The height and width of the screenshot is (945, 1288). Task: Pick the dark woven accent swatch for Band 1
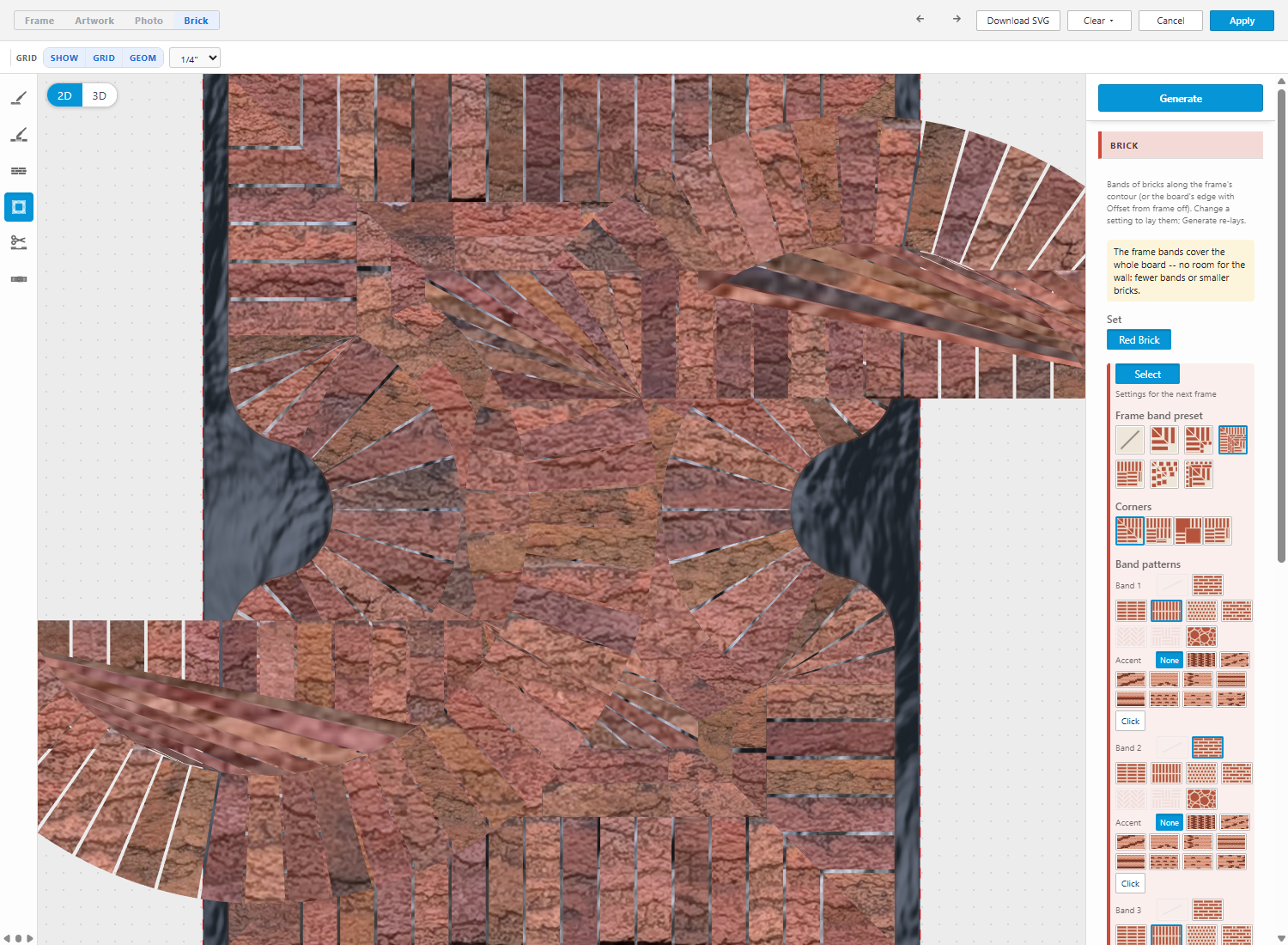[1201, 660]
